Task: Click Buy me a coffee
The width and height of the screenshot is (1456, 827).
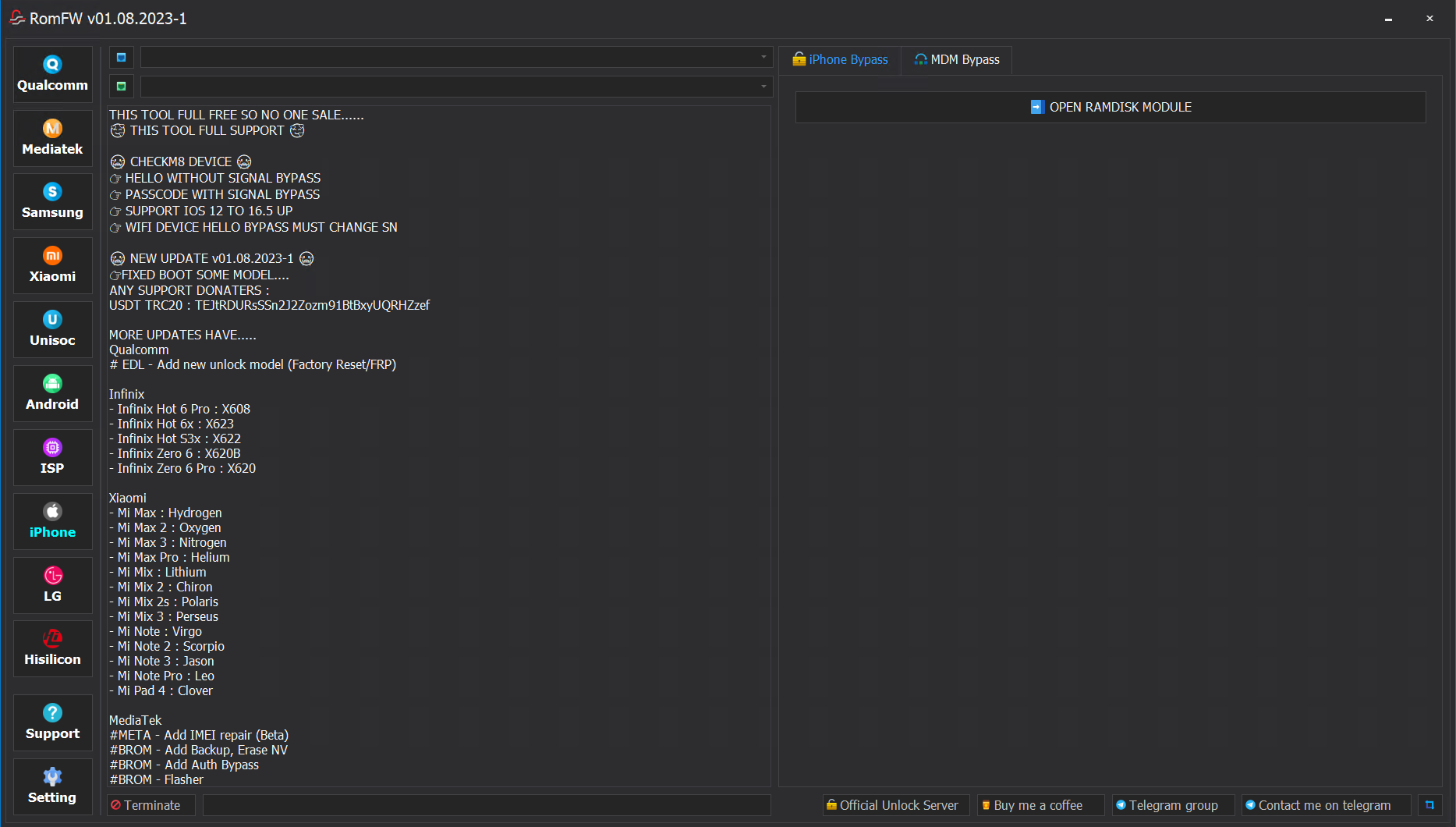Action: [1040, 805]
